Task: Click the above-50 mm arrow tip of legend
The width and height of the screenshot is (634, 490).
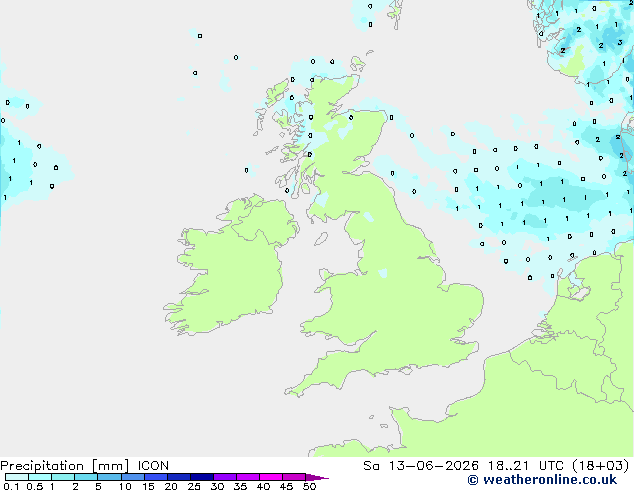Action: click(x=317, y=477)
